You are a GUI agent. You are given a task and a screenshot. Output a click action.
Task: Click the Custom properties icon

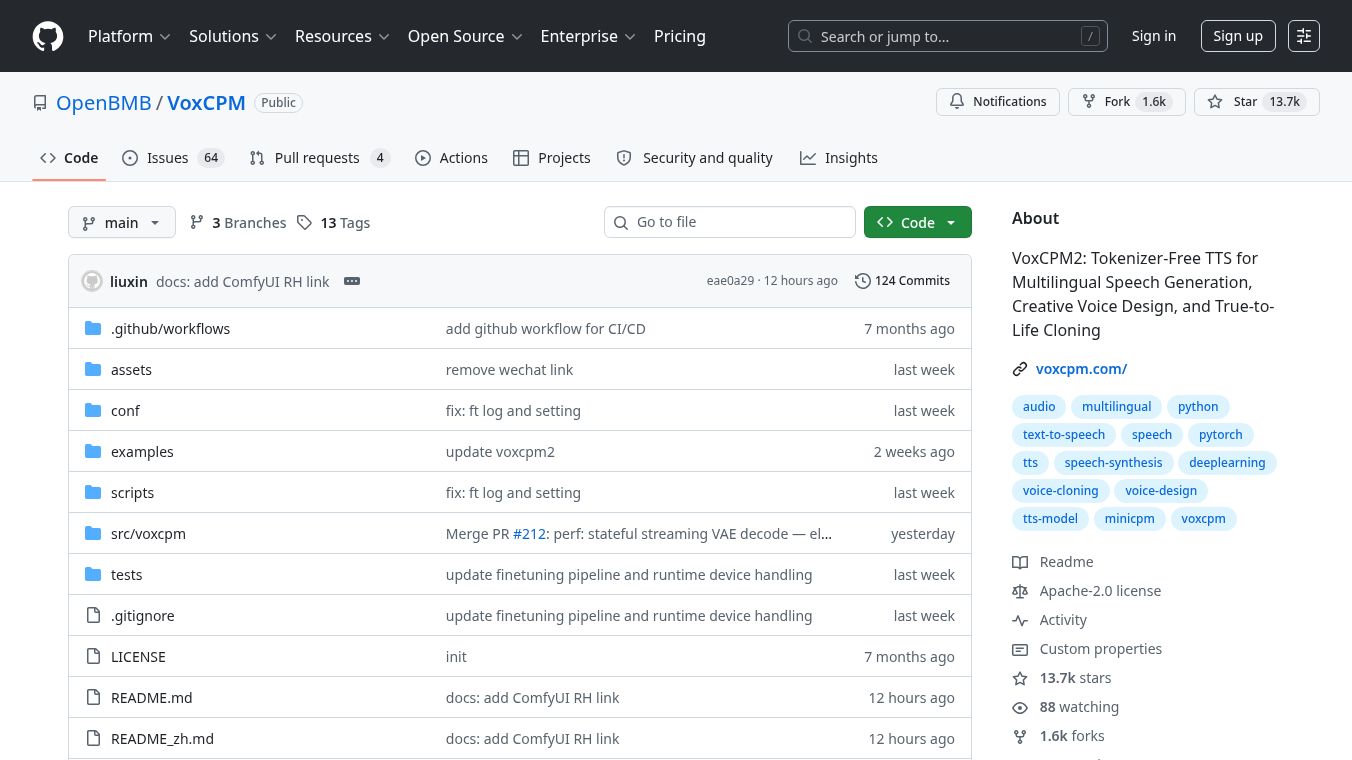point(1020,649)
